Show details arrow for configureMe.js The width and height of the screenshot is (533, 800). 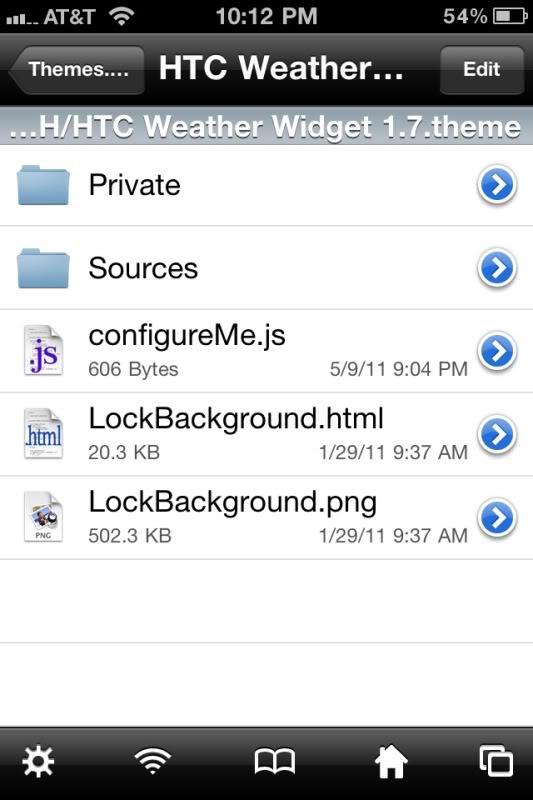coord(497,351)
